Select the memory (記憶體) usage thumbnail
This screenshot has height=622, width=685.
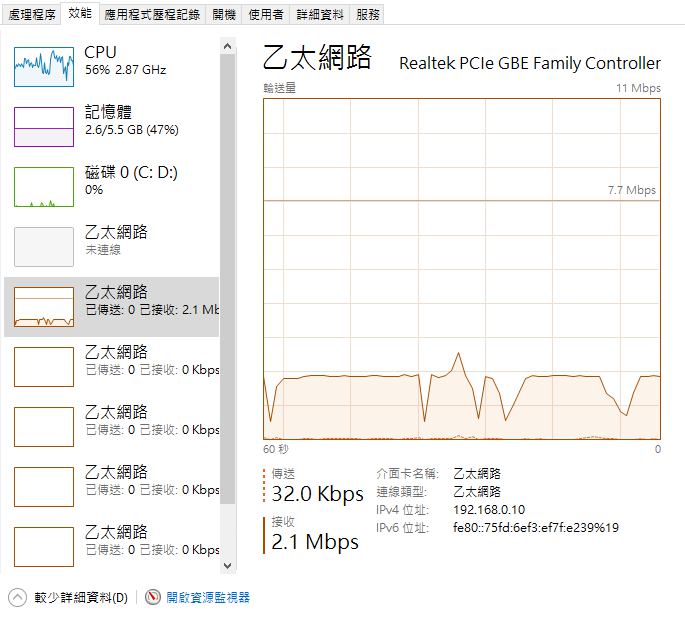click(44, 127)
